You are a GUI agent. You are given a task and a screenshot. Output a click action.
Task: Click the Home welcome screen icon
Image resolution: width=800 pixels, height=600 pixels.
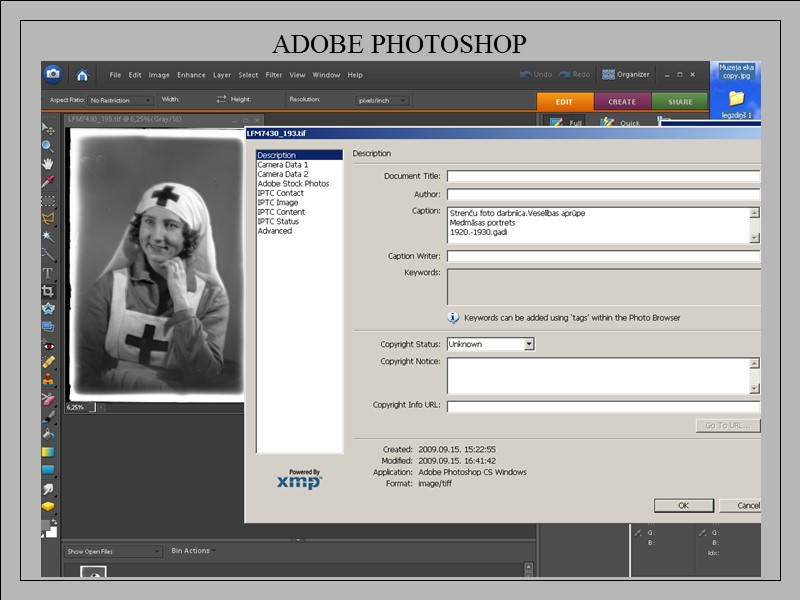coord(82,75)
